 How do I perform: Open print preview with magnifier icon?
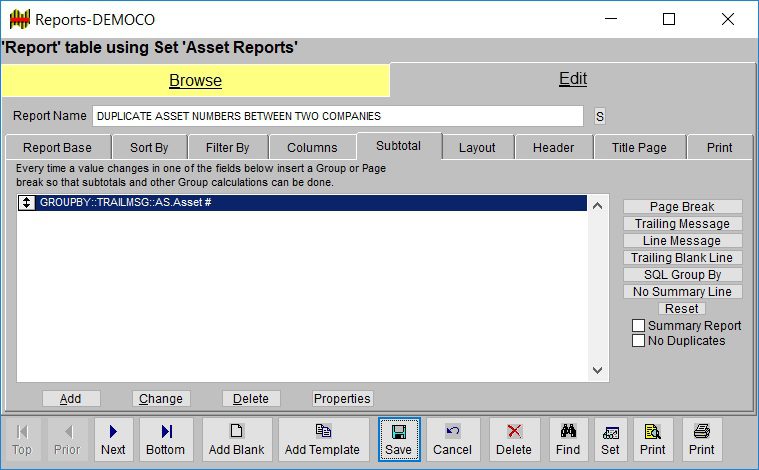[653, 440]
